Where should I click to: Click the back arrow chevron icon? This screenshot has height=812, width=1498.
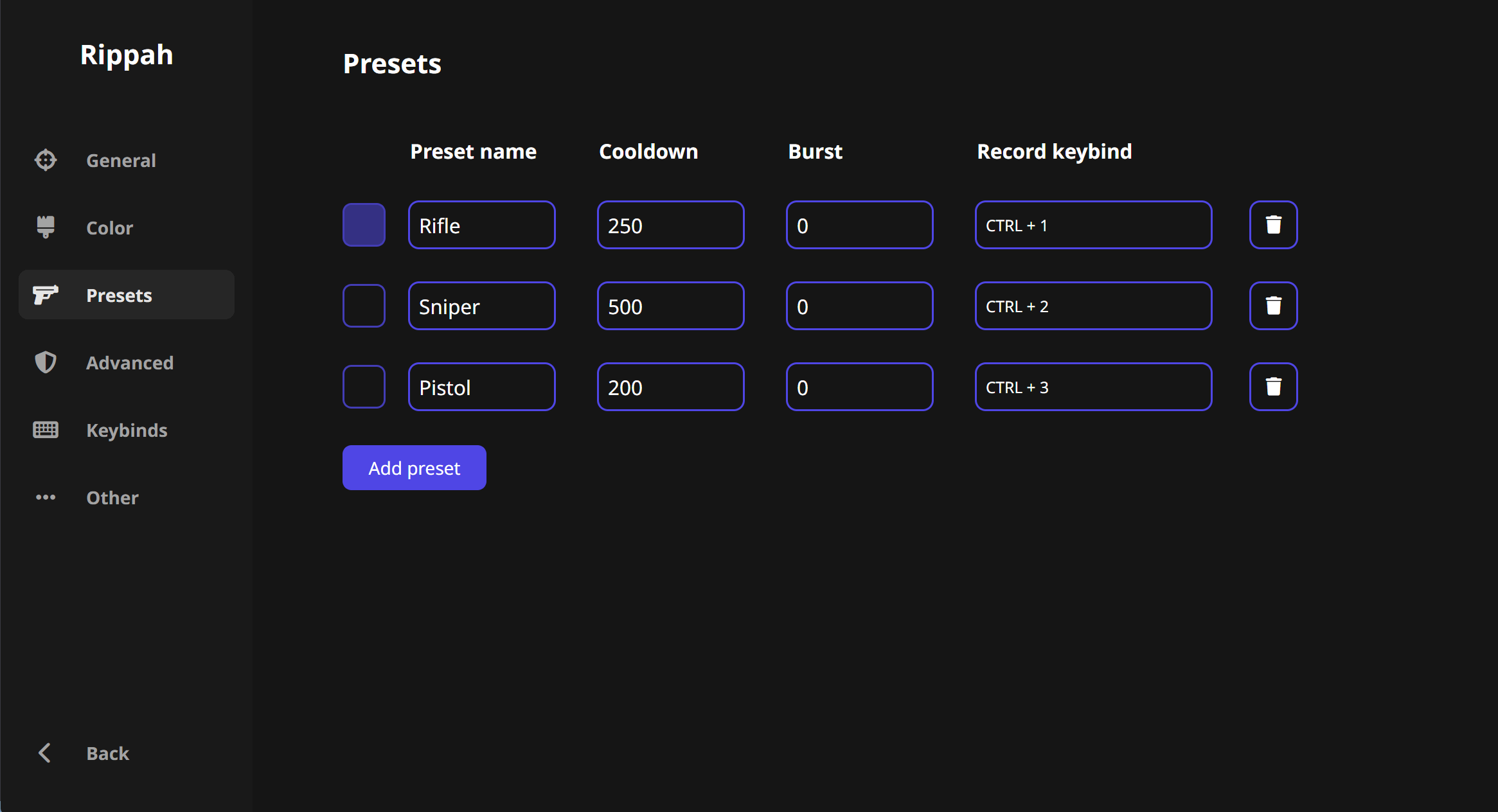point(44,753)
